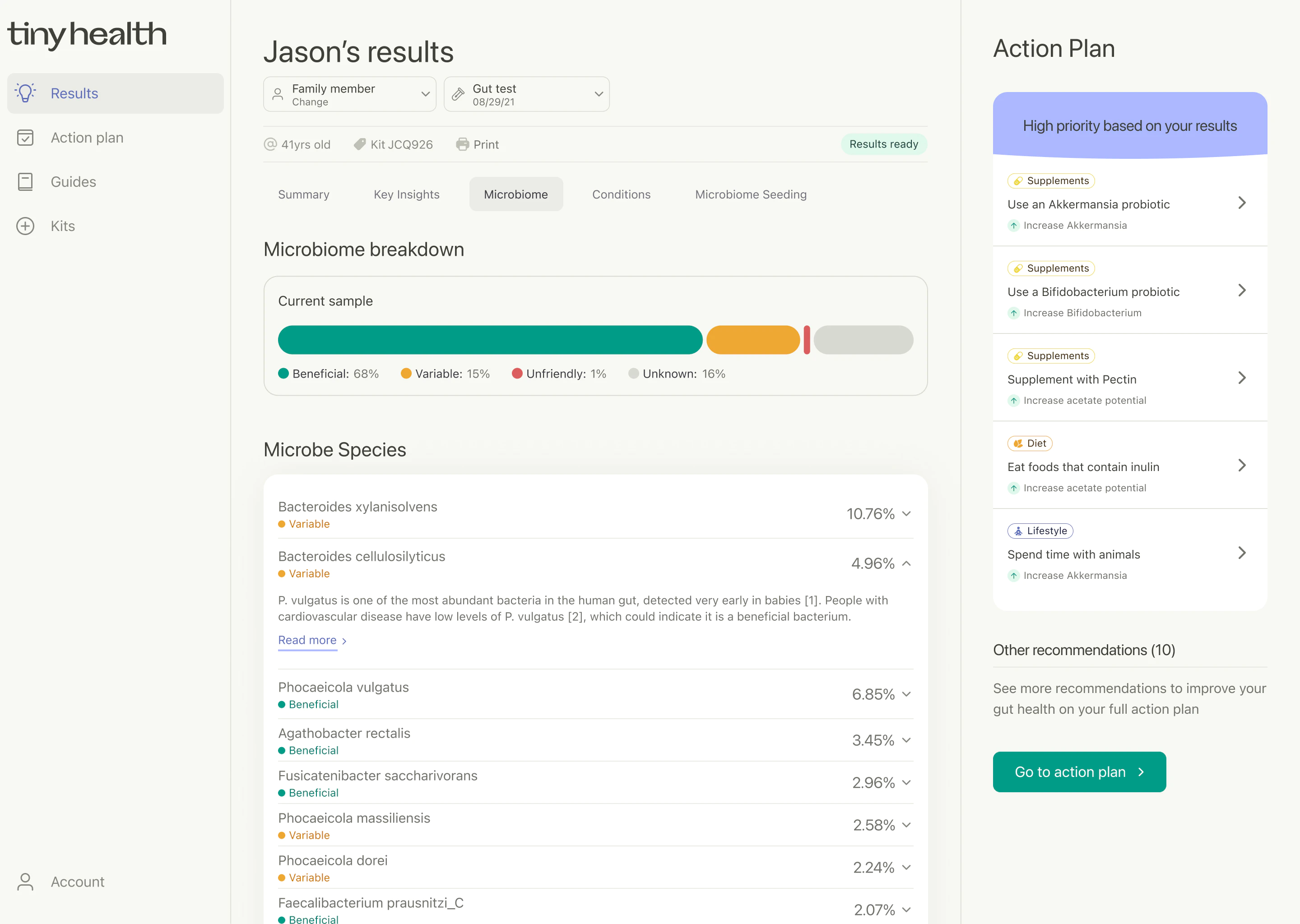Open Results via the lightbulb sidebar icon
1300x924 pixels.
click(25, 93)
